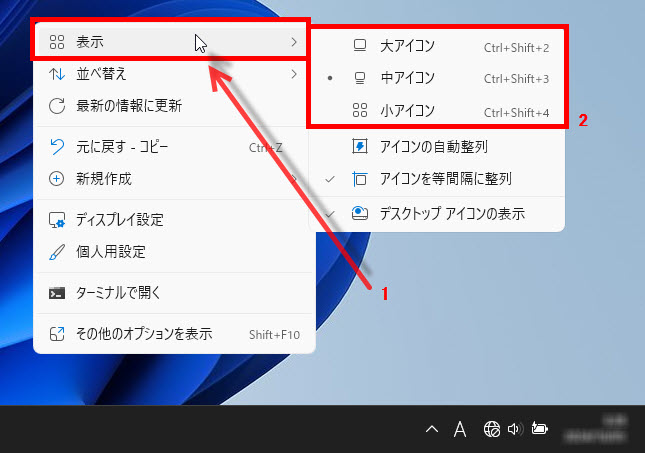Toggle アイコンを等間隔に整列 option

pyautogui.click(x=445, y=179)
